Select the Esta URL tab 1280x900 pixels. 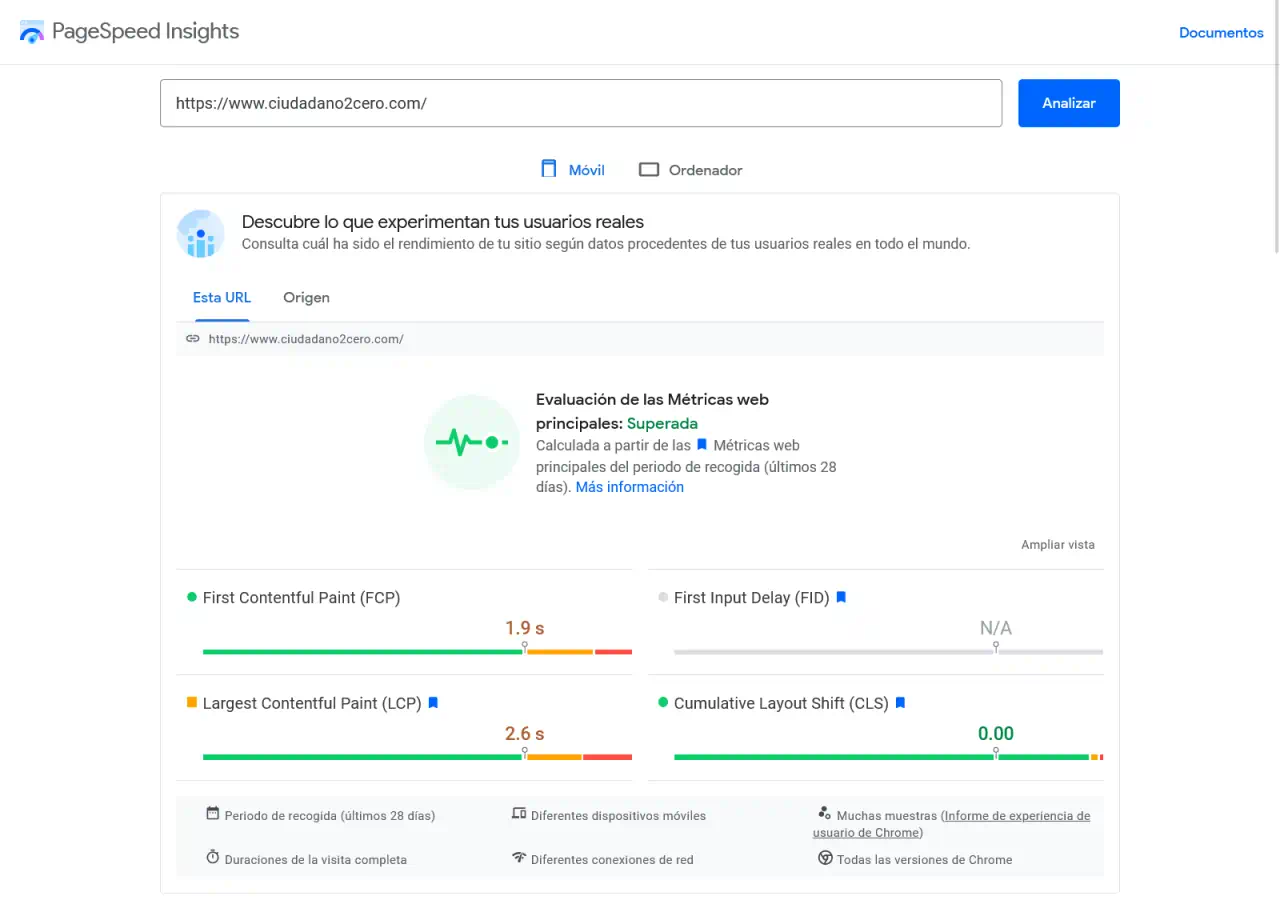coord(222,298)
